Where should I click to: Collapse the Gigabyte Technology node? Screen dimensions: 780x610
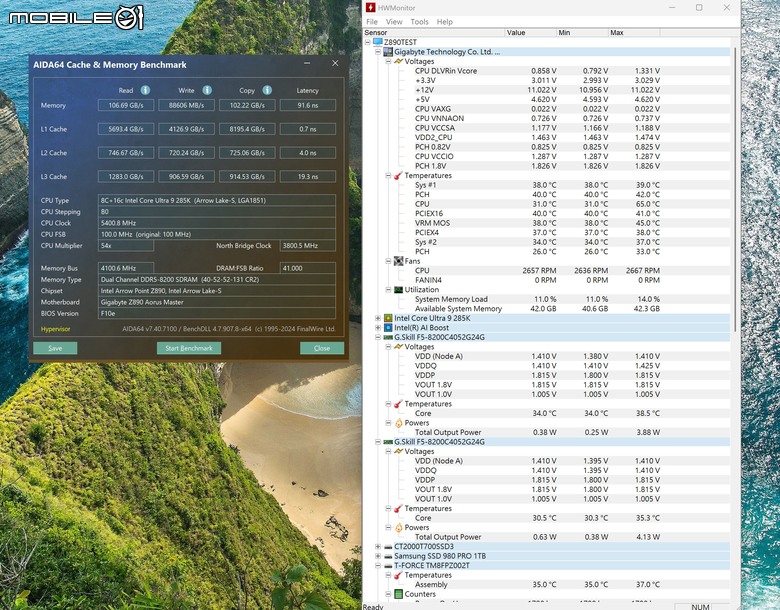(x=378, y=52)
